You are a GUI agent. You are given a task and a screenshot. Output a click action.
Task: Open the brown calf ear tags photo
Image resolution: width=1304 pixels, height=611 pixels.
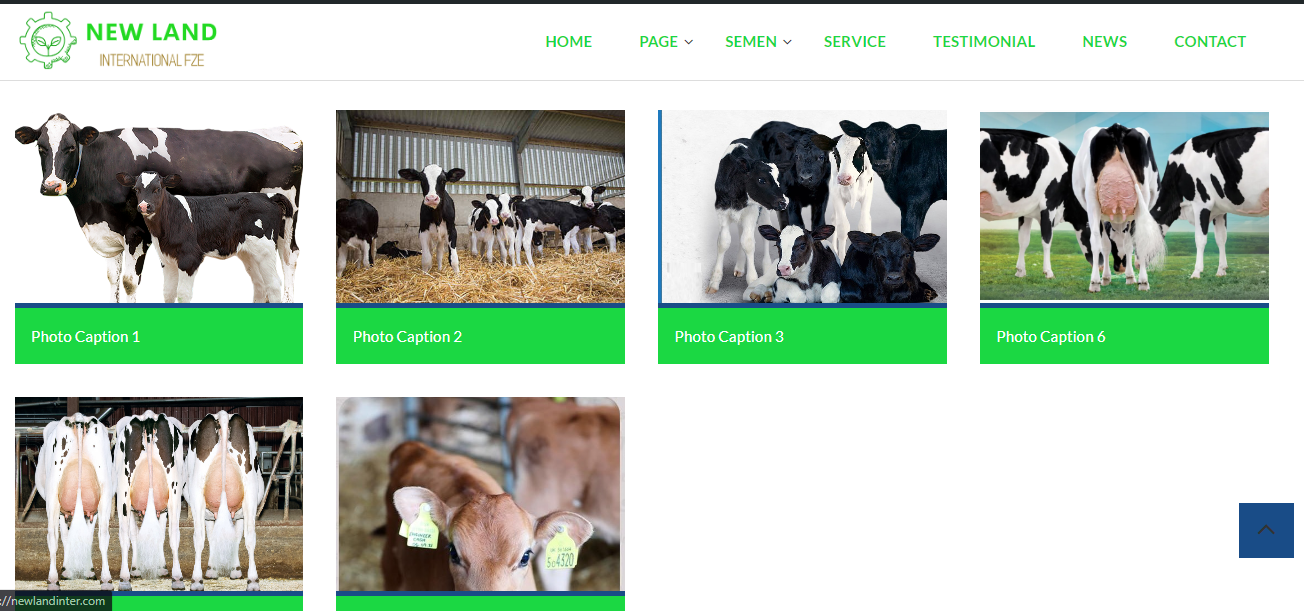(x=480, y=494)
